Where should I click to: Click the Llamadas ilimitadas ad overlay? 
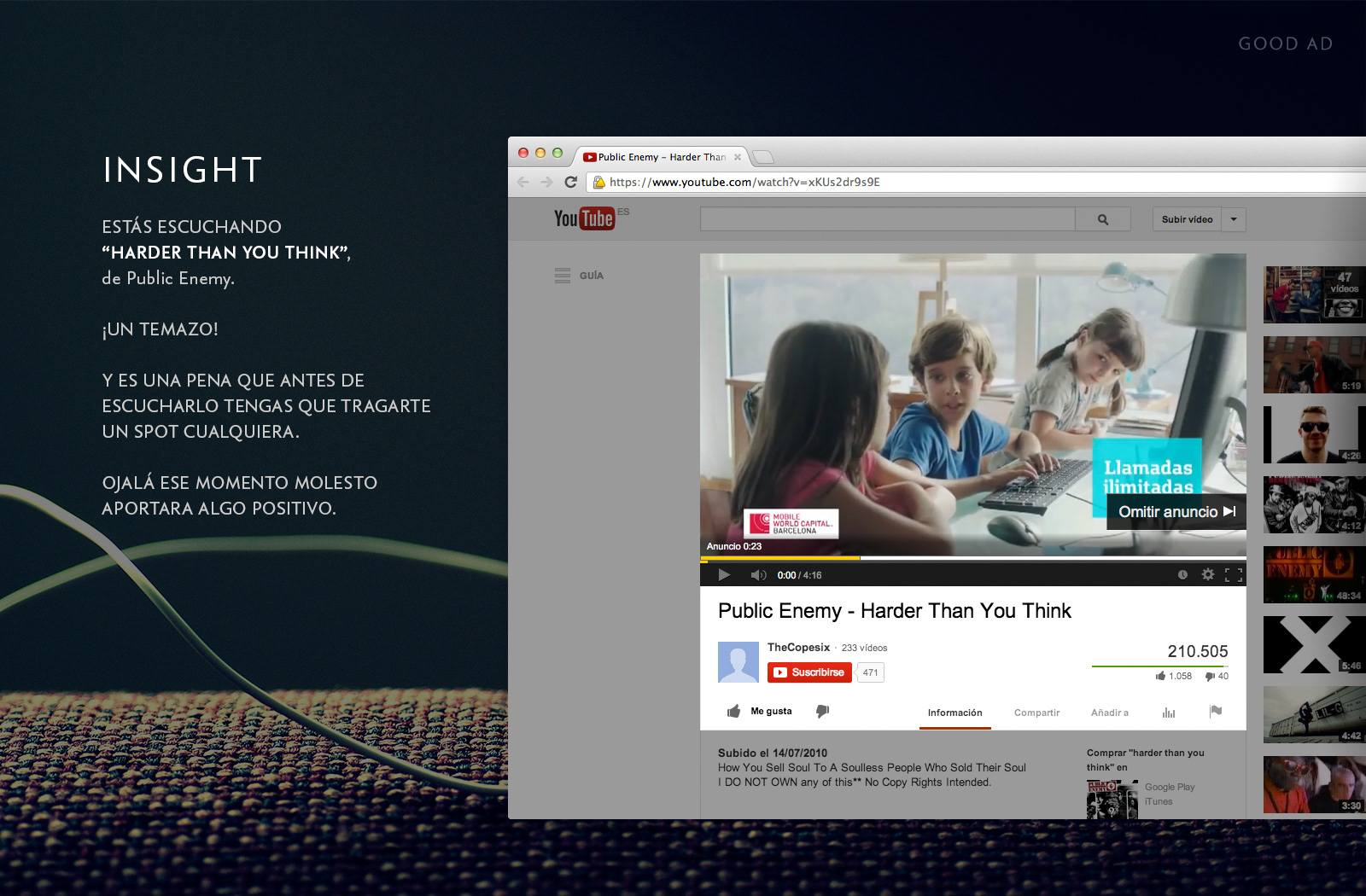(1147, 476)
